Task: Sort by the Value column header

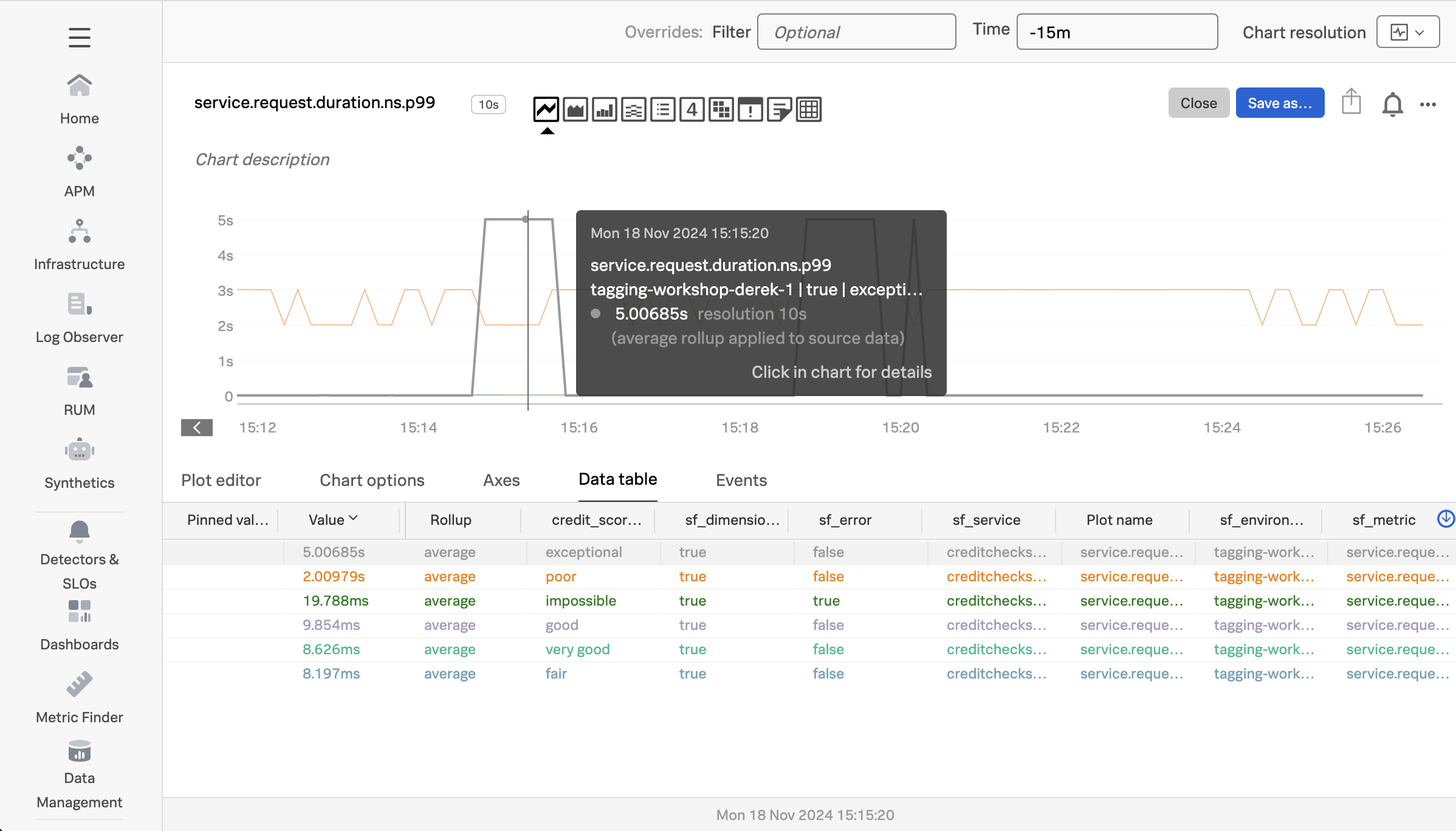Action: pyautogui.click(x=332, y=519)
